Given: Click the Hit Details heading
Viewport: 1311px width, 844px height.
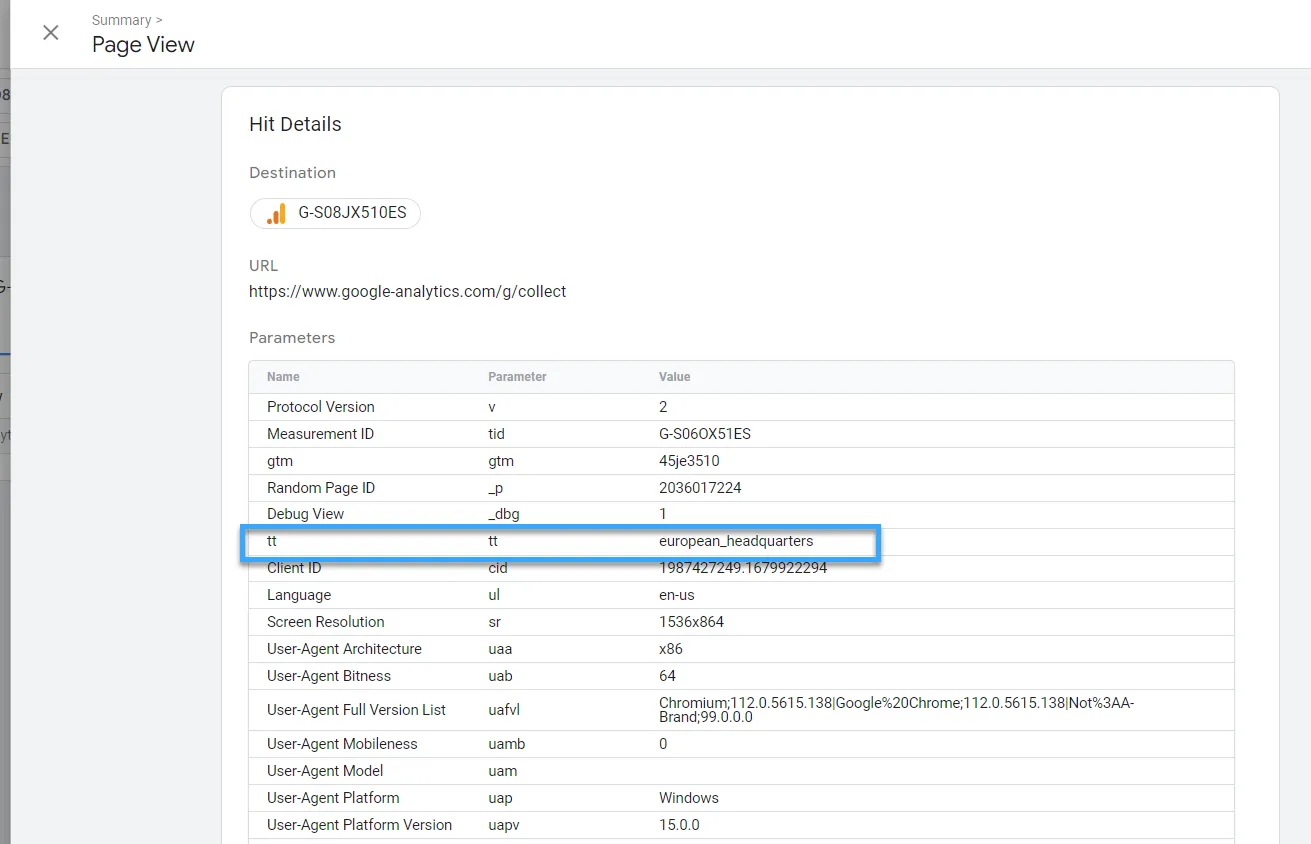Looking at the screenshot, I should point(295,125).
